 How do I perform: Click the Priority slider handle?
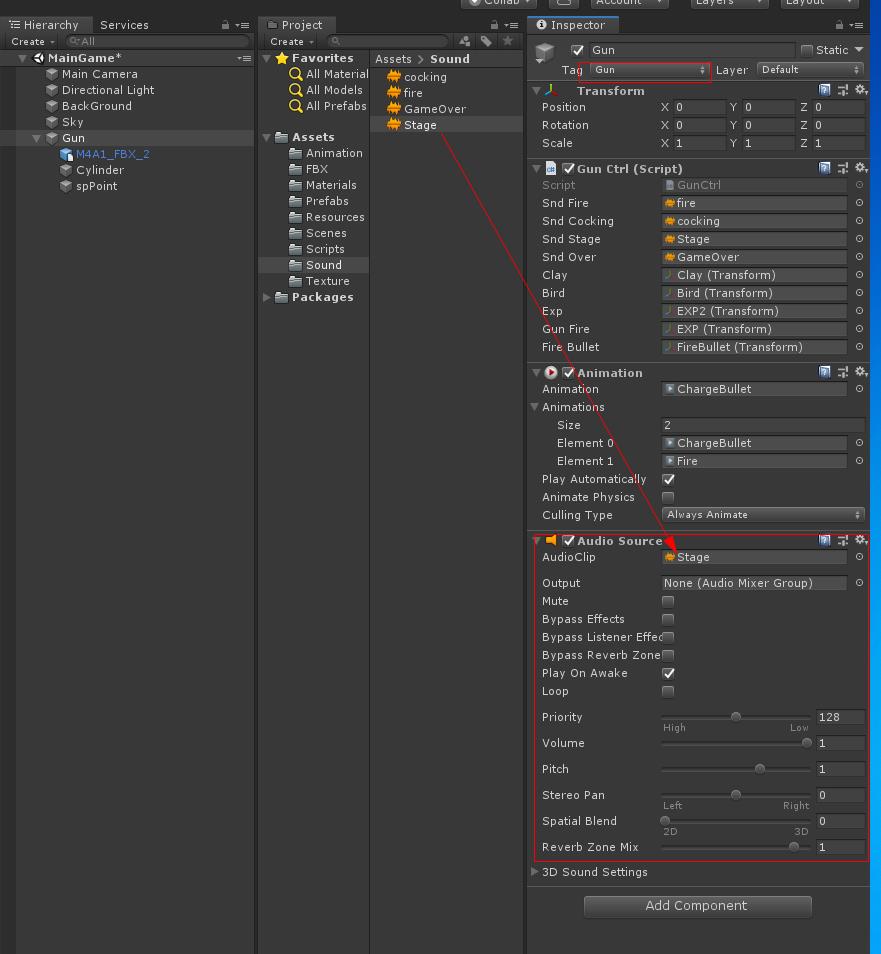[736, 717]
